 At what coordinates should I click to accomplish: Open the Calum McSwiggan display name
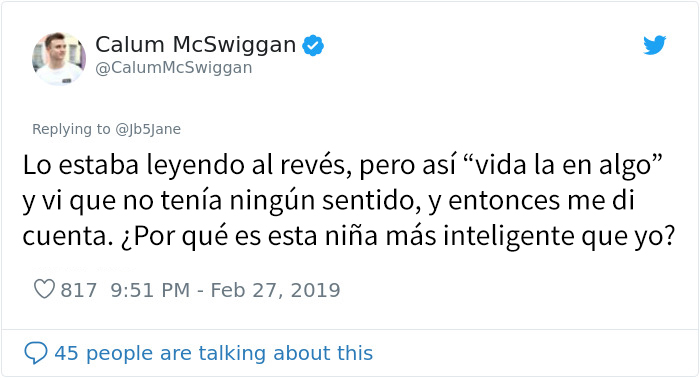(196, 45)
